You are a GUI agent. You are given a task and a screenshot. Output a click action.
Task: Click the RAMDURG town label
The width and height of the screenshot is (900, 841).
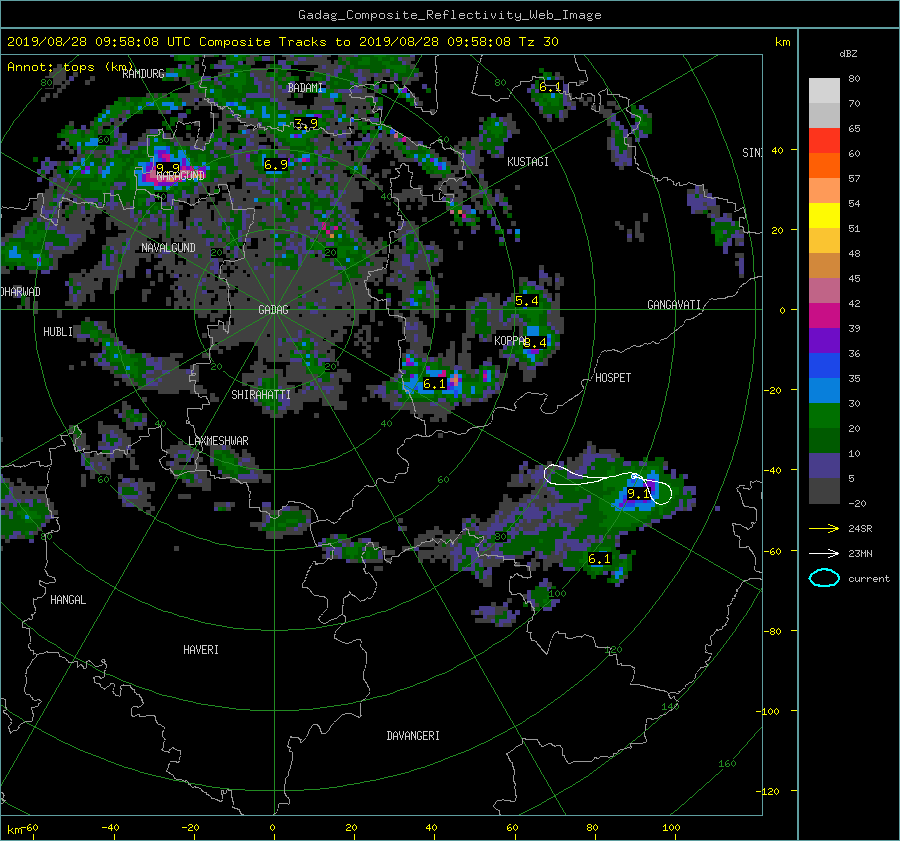point(143,73)
